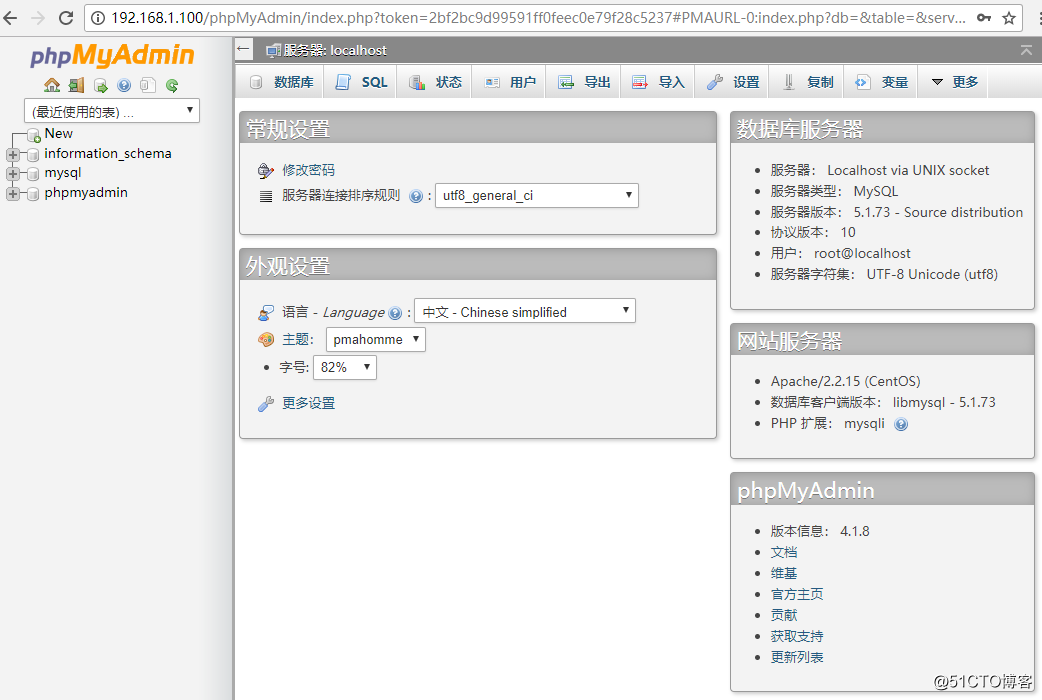Click the 修改密码 key icon
Screen dimensions: 1042x700
pyautogui.click(x=266, y=171)
